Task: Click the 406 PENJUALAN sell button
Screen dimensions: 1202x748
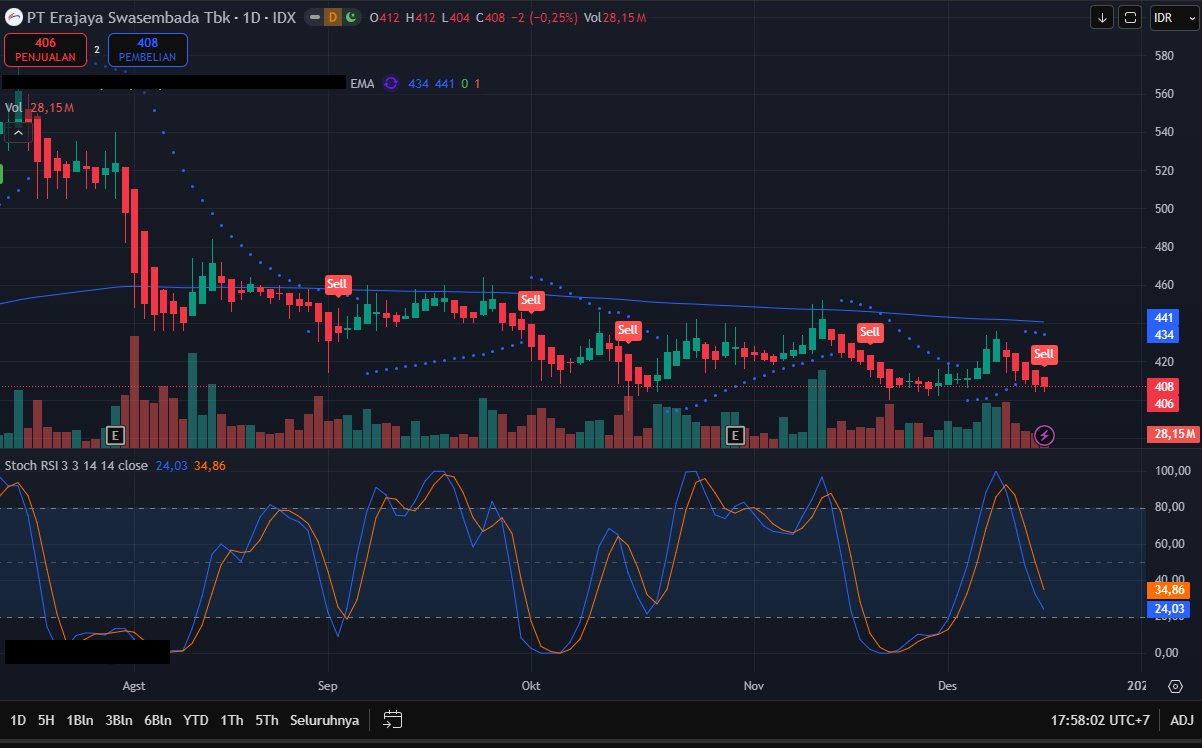Action: 45,50
